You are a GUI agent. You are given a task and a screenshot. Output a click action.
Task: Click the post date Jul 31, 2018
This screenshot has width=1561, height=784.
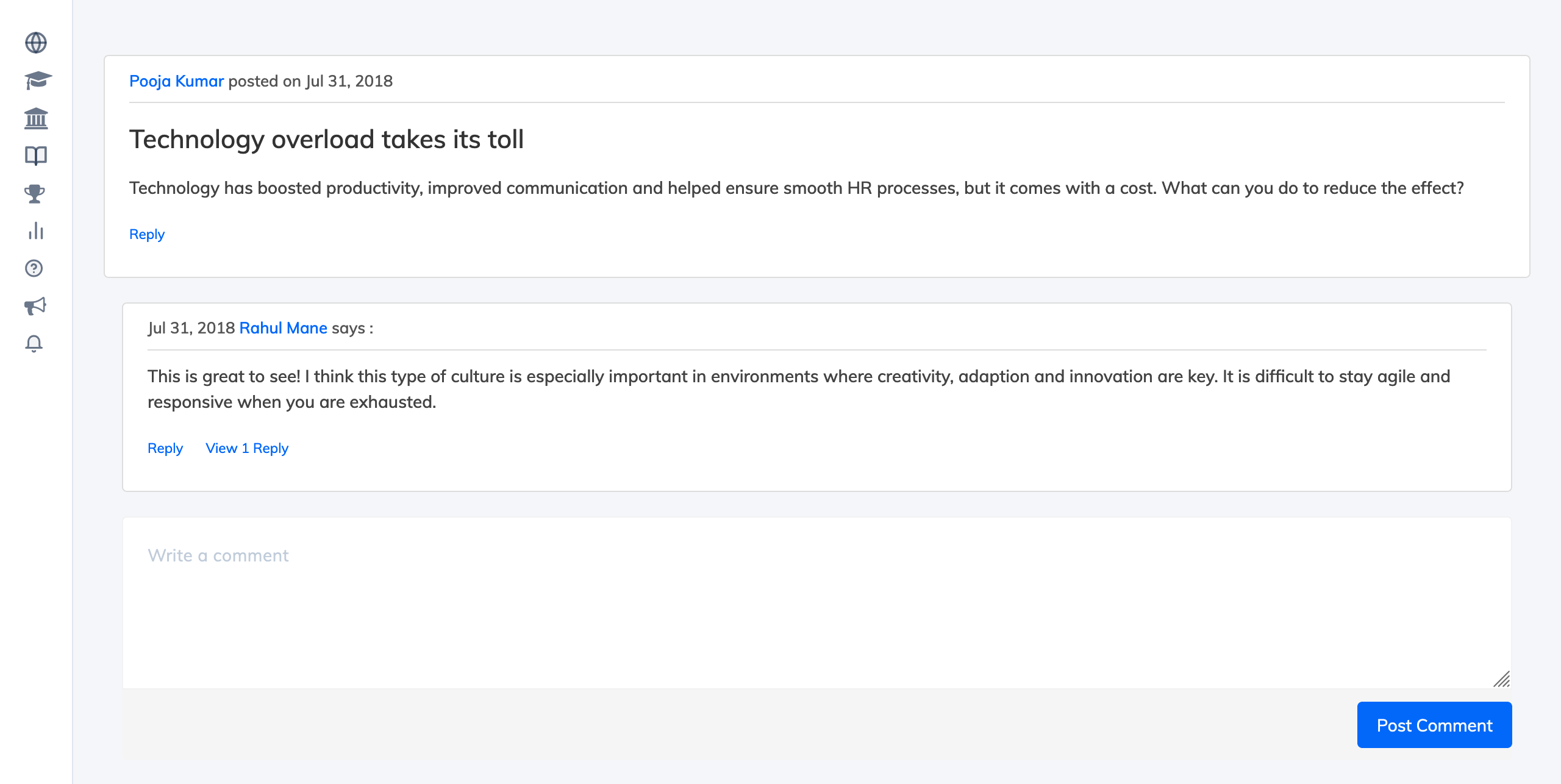[x=349, y=81]
